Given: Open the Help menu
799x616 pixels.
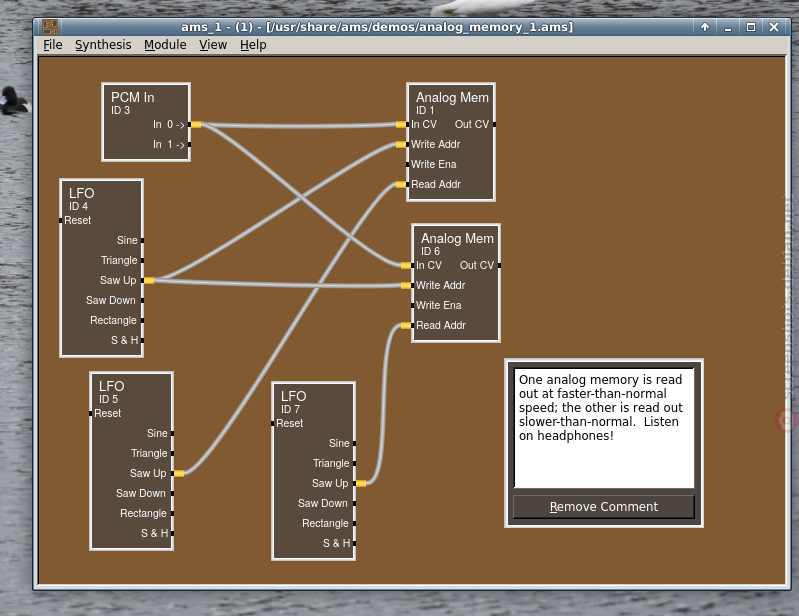Looking at the screenshot, I should point(253,45).
